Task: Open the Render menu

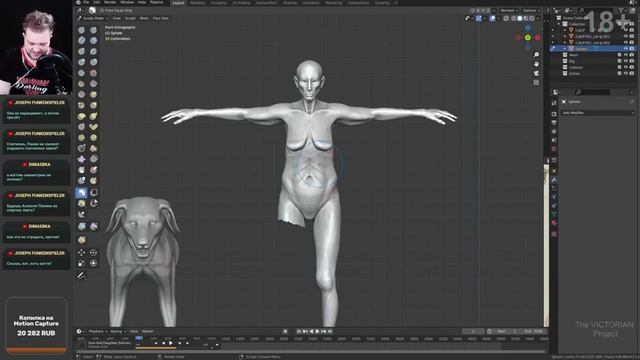Action: tap(110, 2)
